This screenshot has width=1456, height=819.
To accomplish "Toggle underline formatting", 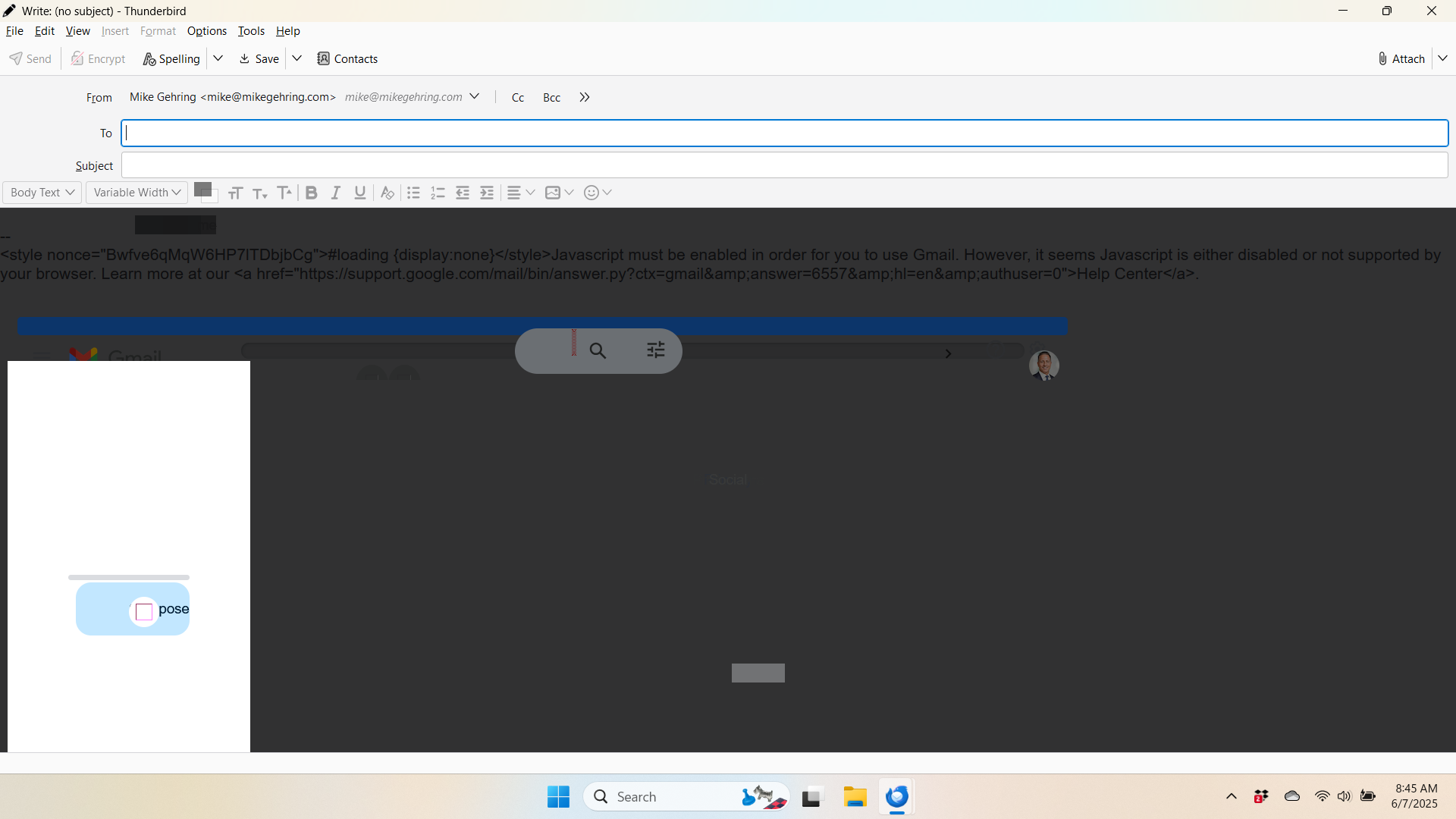I will tap(360, 193).
